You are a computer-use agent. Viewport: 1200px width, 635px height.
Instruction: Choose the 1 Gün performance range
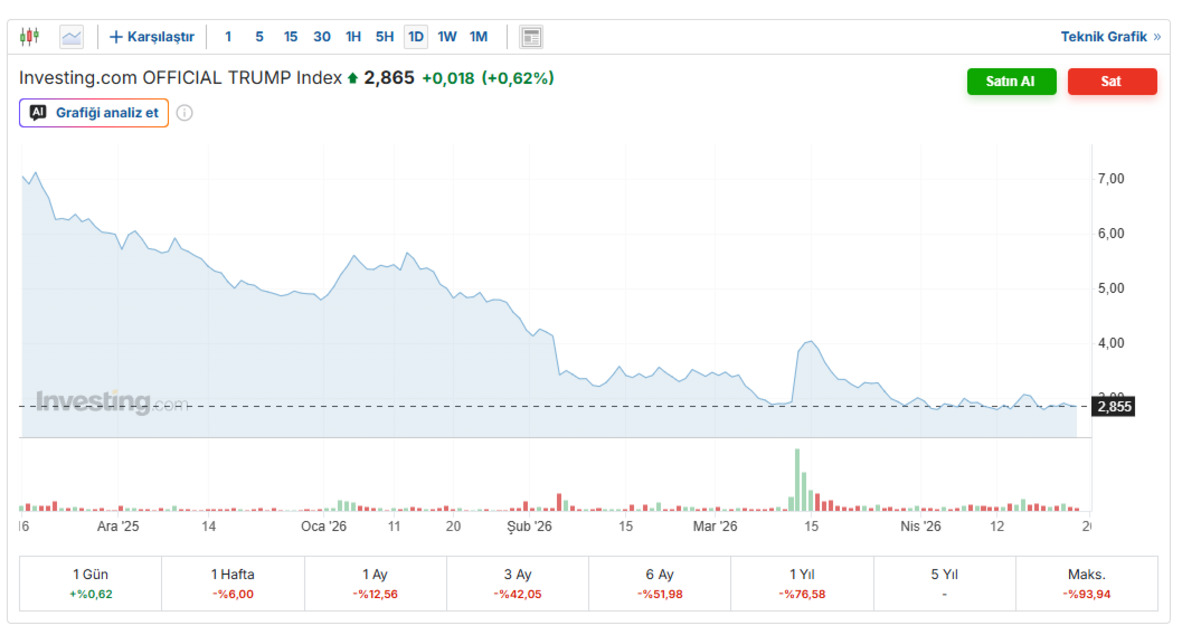[91, 584]
